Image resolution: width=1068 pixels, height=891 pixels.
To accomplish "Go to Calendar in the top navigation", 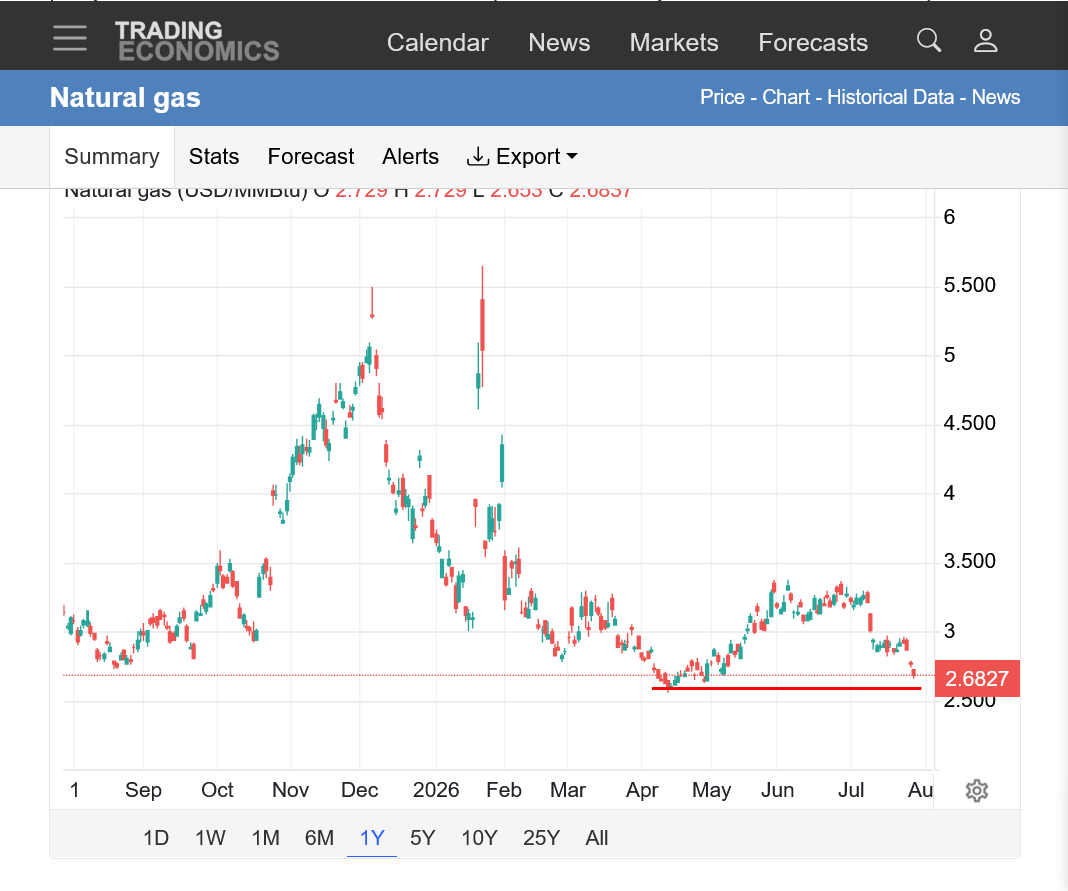I will [x=438, y=42].
